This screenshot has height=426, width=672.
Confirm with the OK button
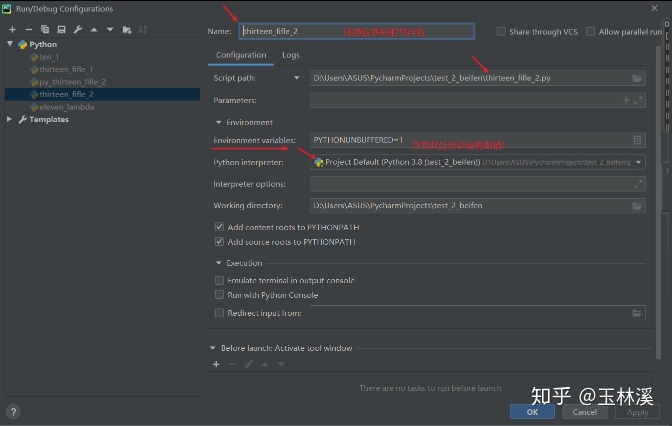point(532,412)
